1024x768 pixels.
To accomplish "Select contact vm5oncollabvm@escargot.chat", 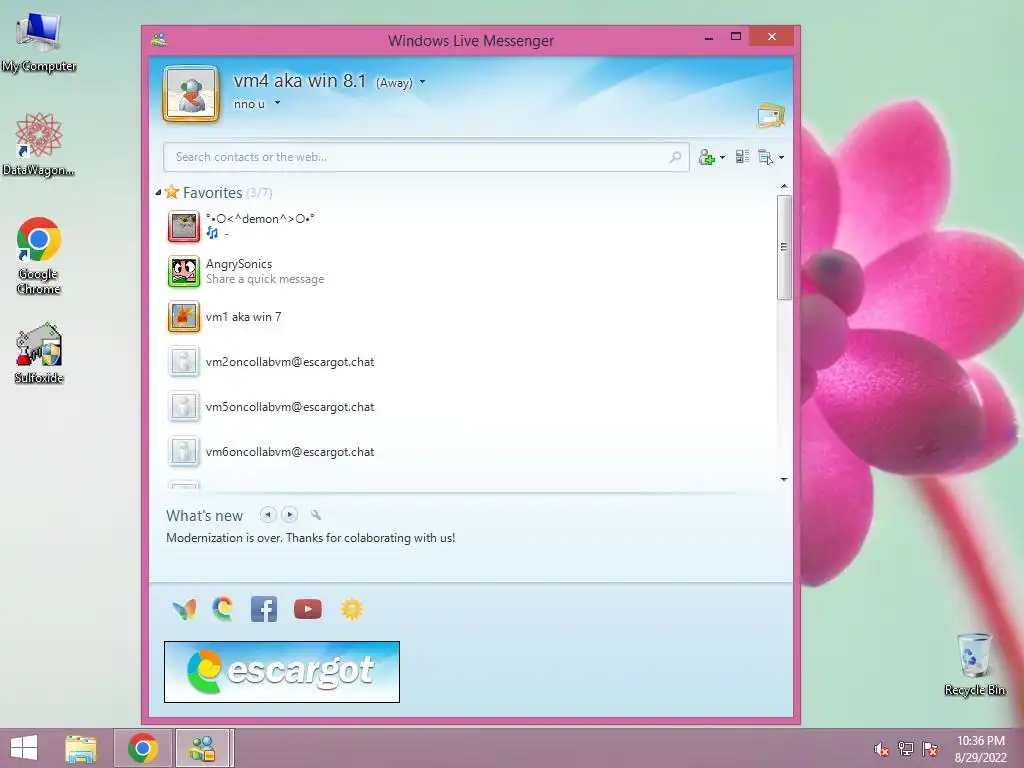I will (290, 407).
